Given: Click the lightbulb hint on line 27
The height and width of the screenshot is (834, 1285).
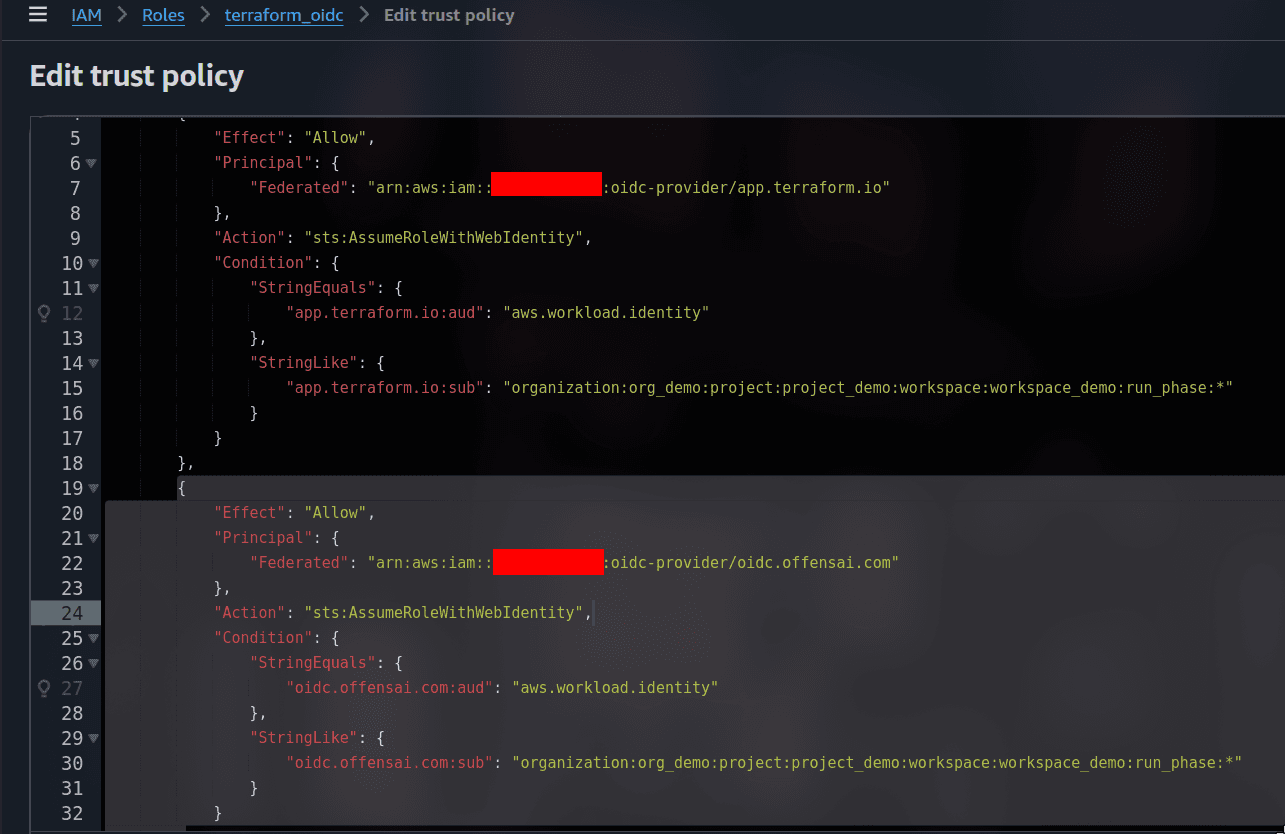Looking at the screenshot, I should point(44,688).
